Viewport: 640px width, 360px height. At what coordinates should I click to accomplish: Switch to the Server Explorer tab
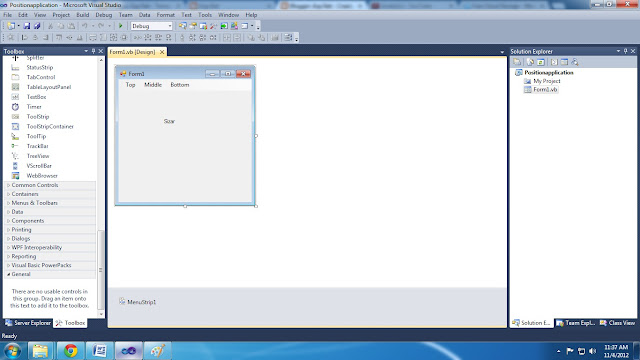pyautogui.click(x=28, y=323)
